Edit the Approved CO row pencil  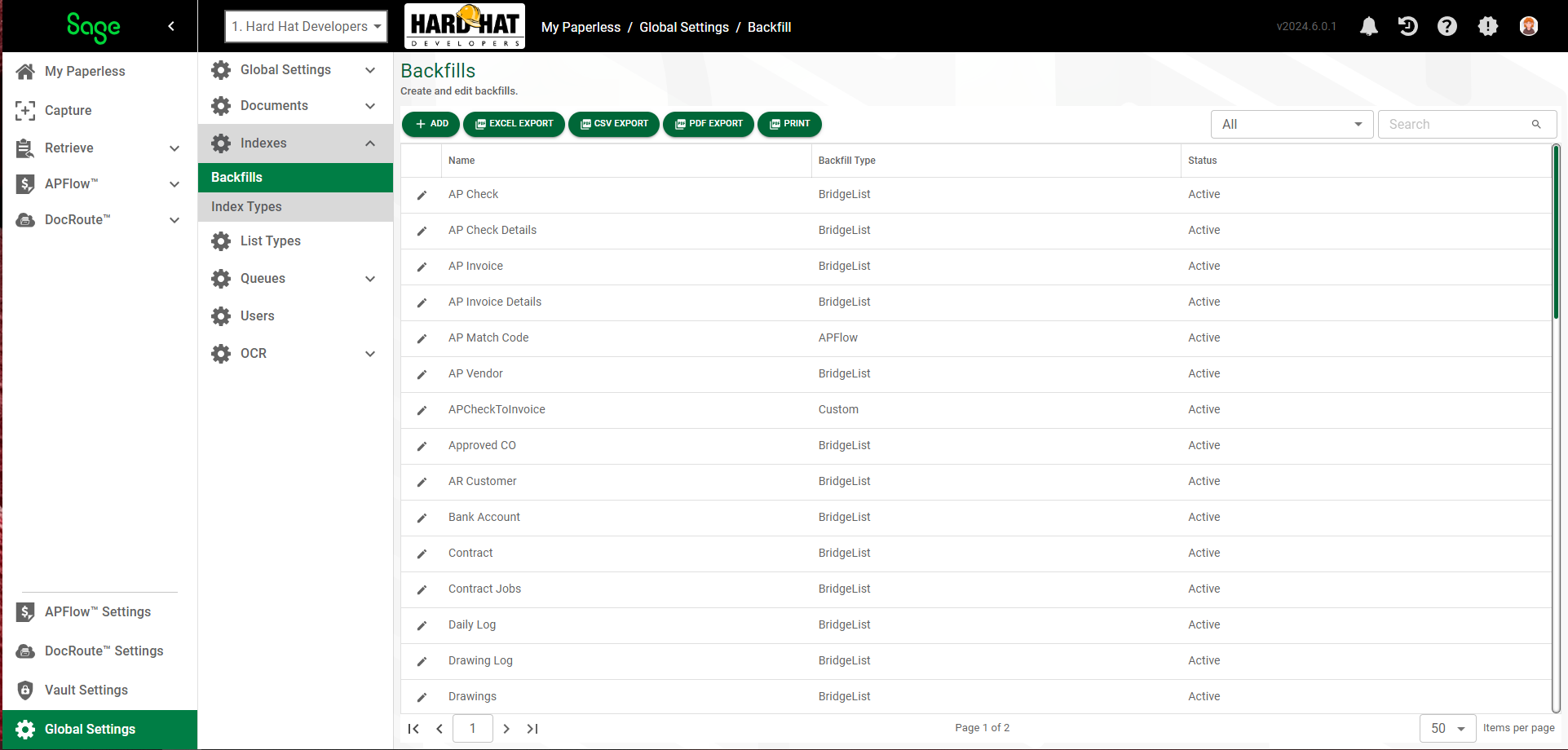422,446
